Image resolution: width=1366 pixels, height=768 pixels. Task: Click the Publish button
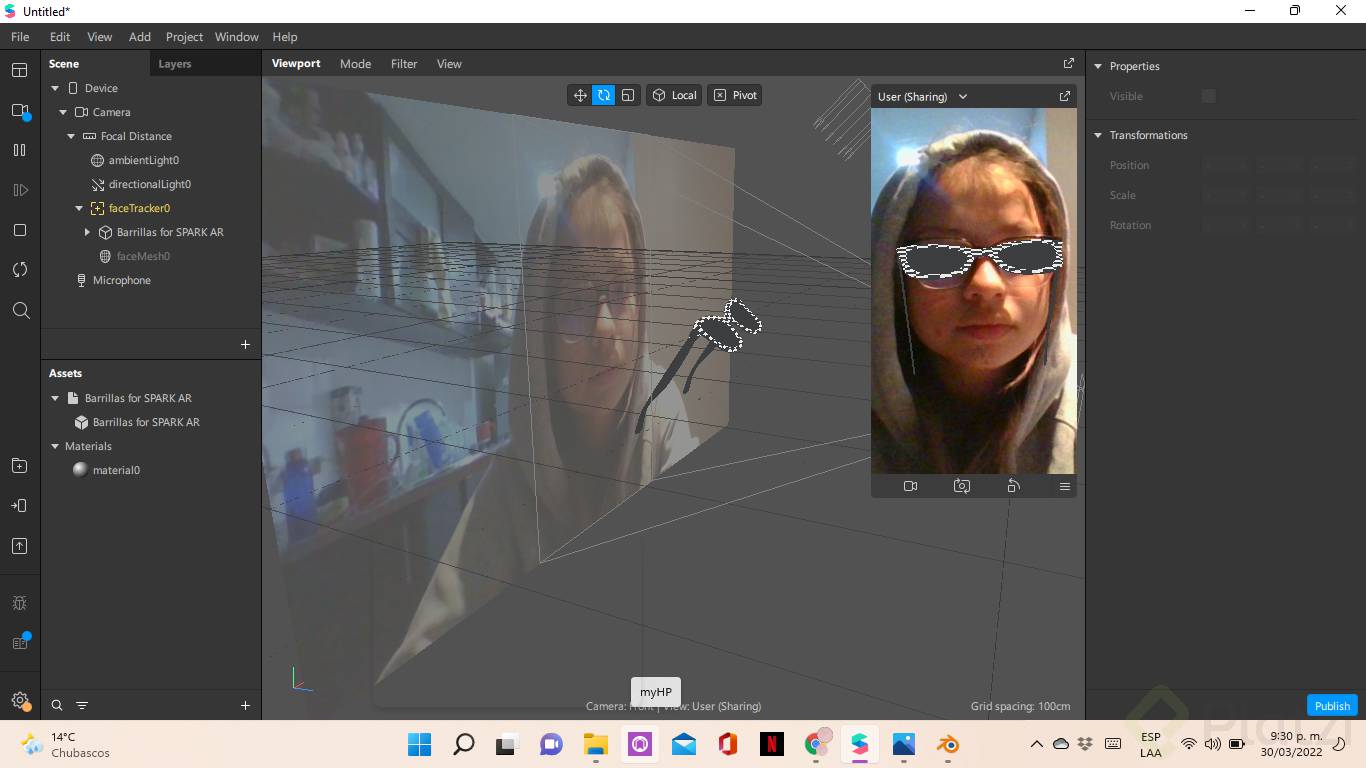pos(1331,706)
